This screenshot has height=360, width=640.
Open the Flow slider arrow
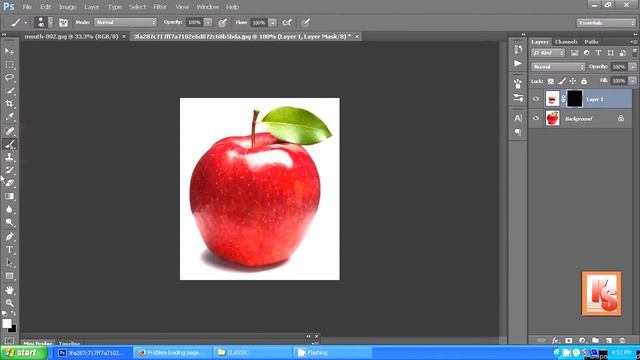click(x=273, y=23)
